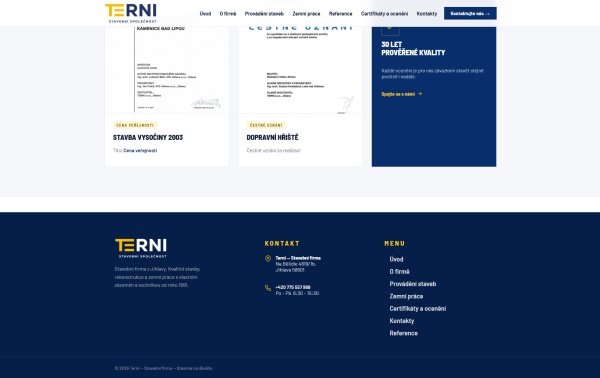Screen dimensions: 600x378
Task: Open Certifikáty a ocenění in header
Action: click(384, 13)
